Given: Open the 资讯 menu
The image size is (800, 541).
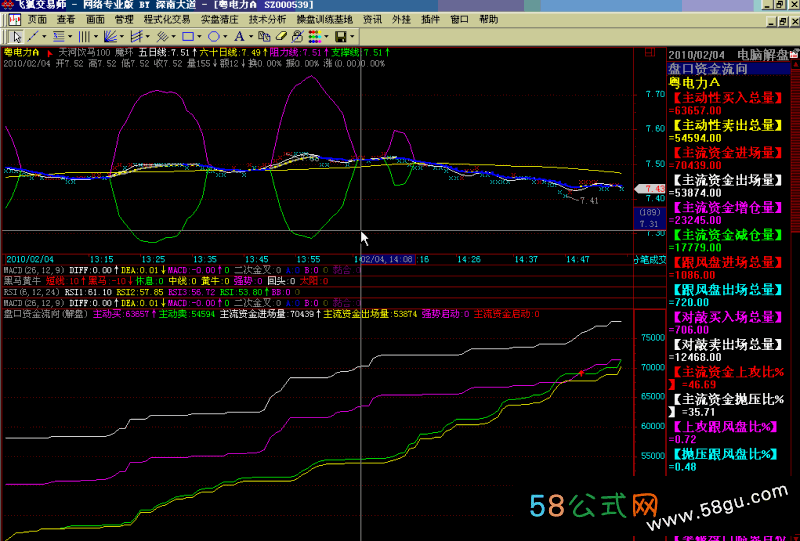Looking at the screenshot, I should point(372,20).
